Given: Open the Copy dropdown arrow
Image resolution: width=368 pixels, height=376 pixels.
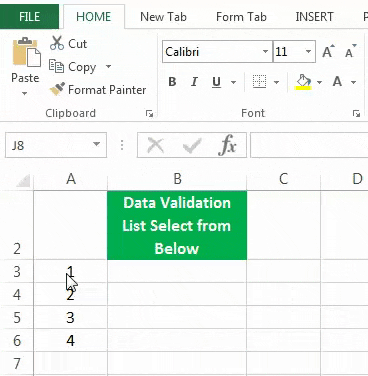Looking at the screenshot, I should point(108,66).
